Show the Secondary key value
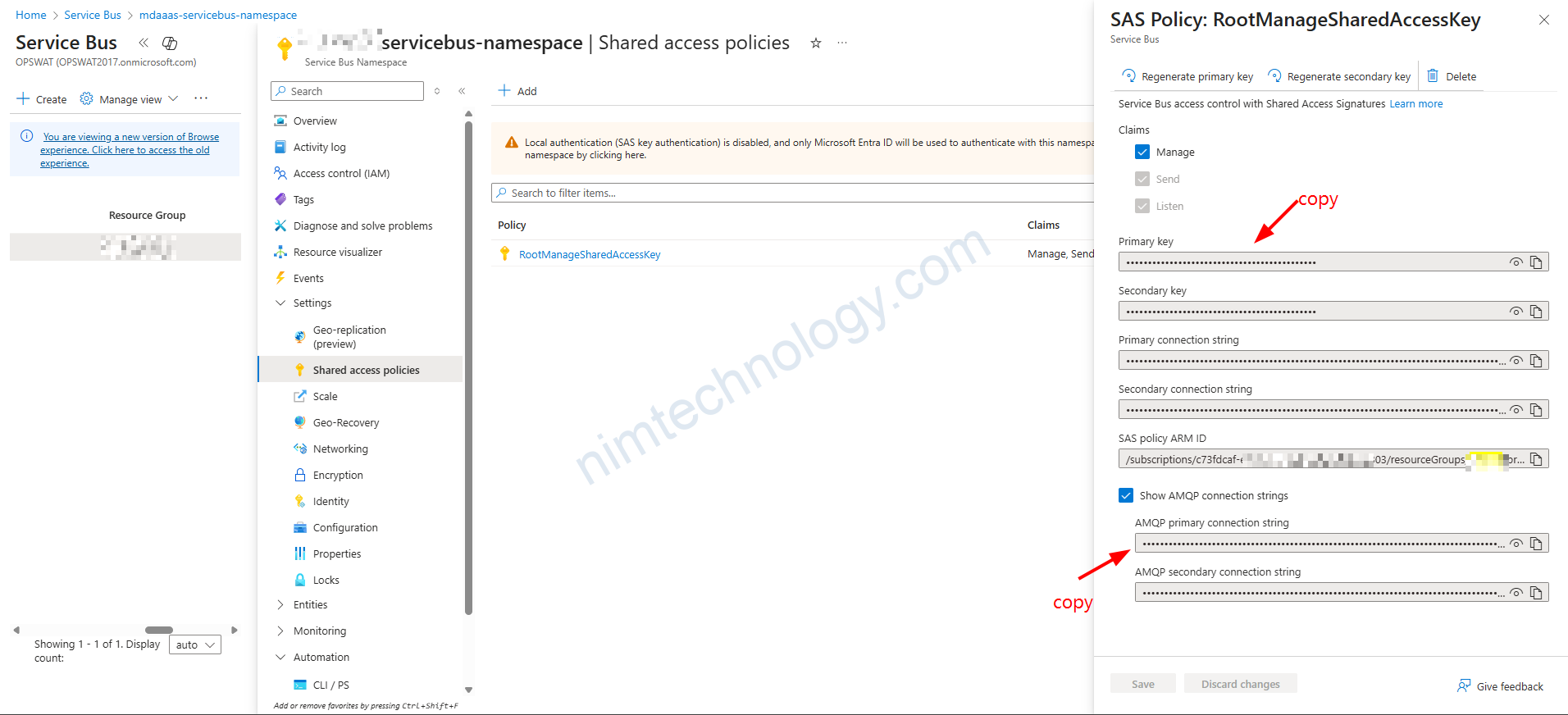This screenshot has height=715, width=1568. pyautogui.click(x=1516, y=312)
